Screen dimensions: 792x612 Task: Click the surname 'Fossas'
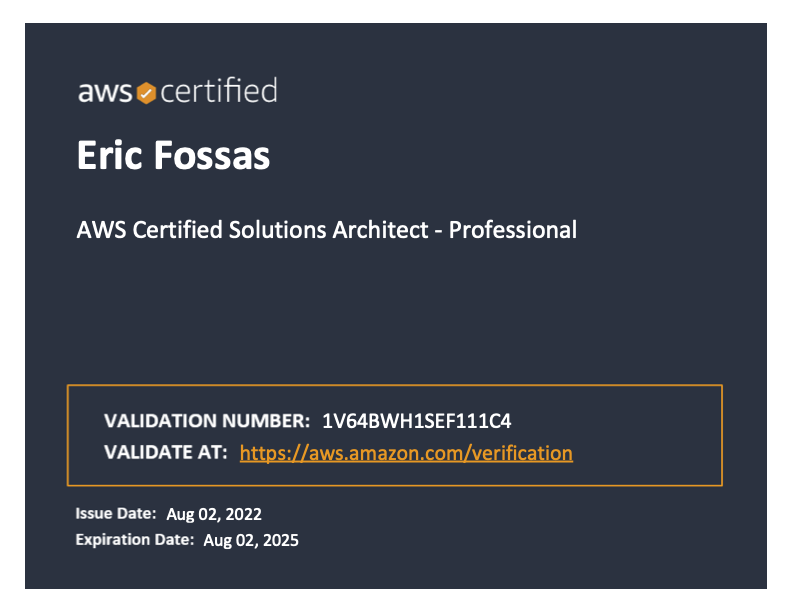pyautogui.click(x=212, y=156)
